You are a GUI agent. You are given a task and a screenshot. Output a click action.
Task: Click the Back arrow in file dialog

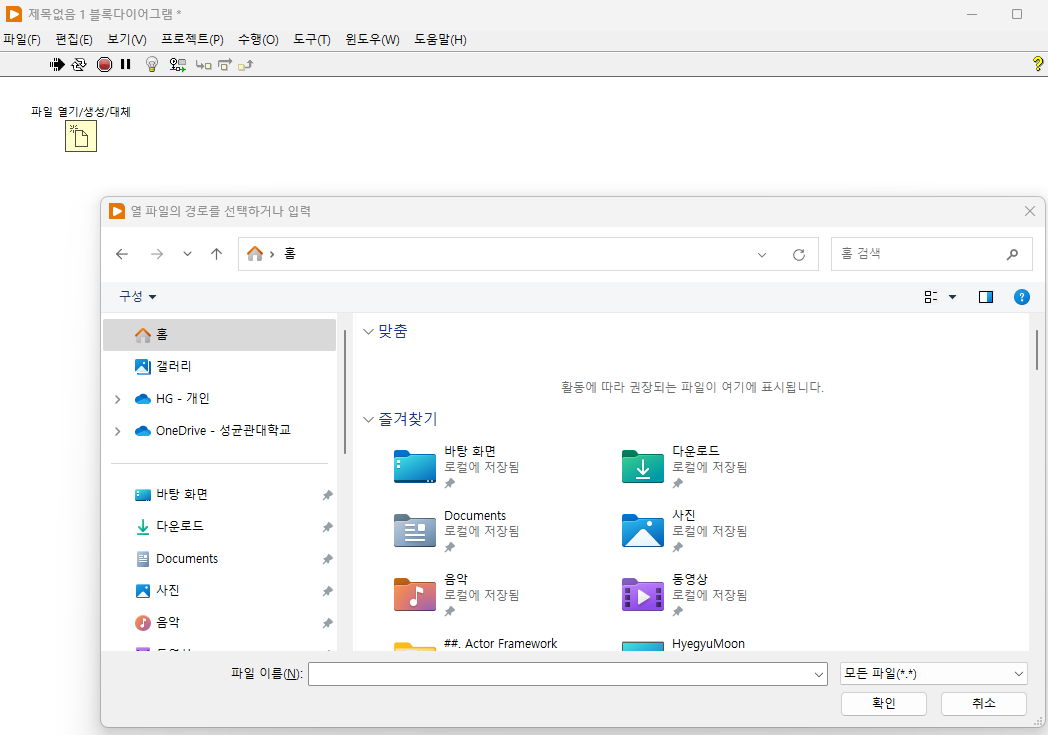click(x=122, y=254)
